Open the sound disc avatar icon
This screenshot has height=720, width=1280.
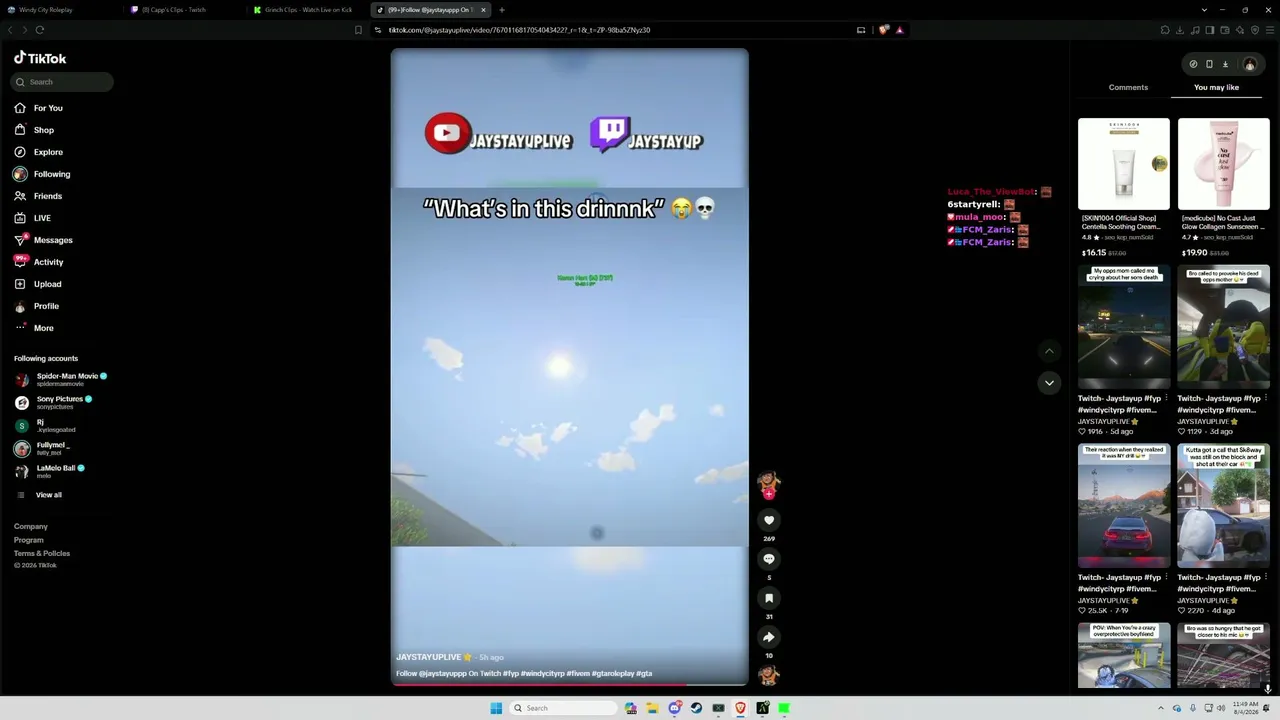coord(768,676)
